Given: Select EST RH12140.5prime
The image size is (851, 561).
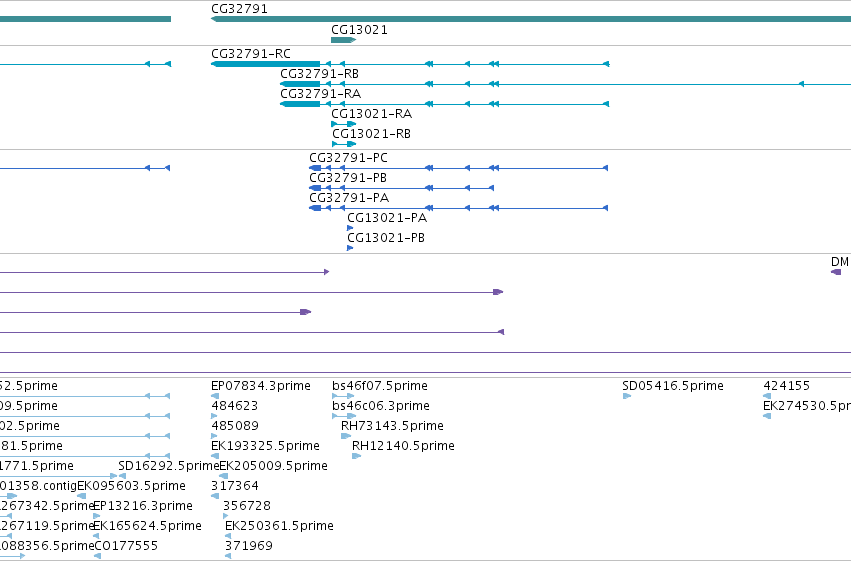Looking at the screenshot, I should pos(403,446).
